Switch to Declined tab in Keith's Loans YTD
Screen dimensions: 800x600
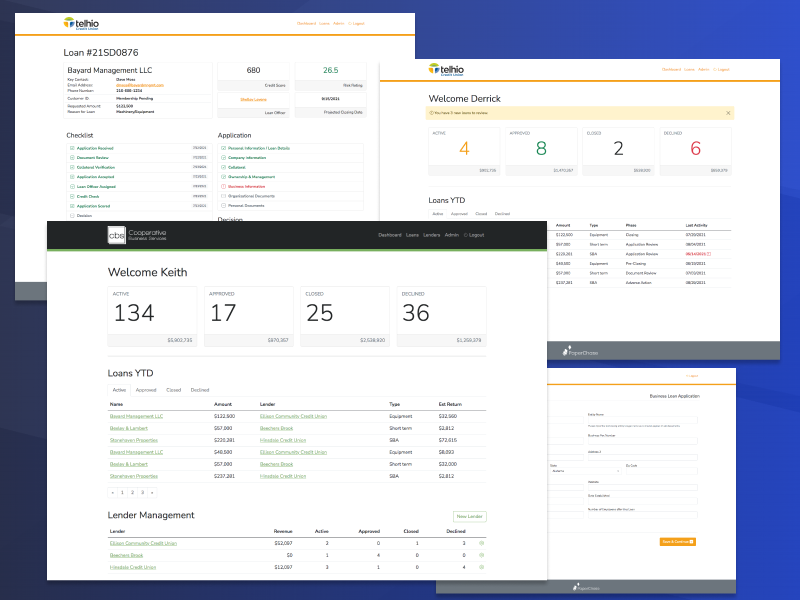click(x=200, y=390)
